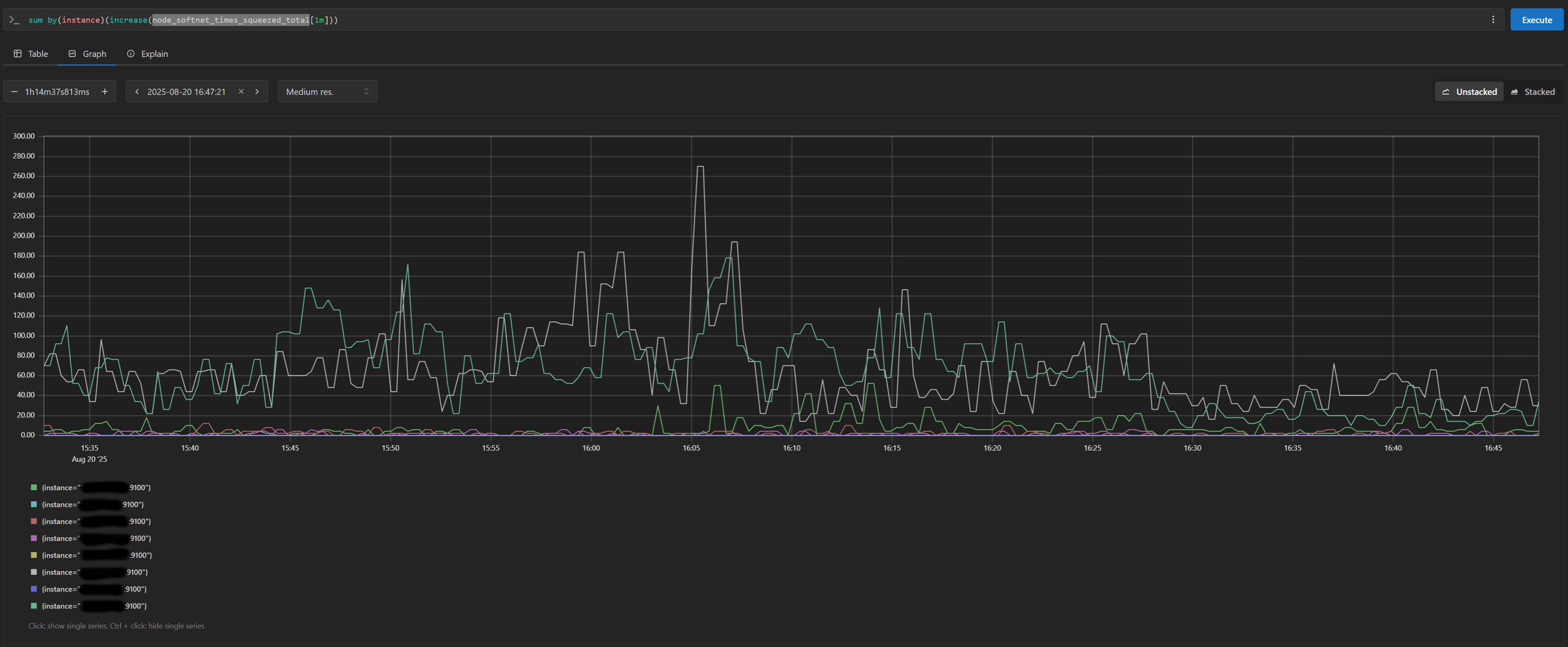This screenshot has height=647, width=1568.
Task: Shift graph time backward with left chevron
Action: pyautogui.click(x=137, y=91)
